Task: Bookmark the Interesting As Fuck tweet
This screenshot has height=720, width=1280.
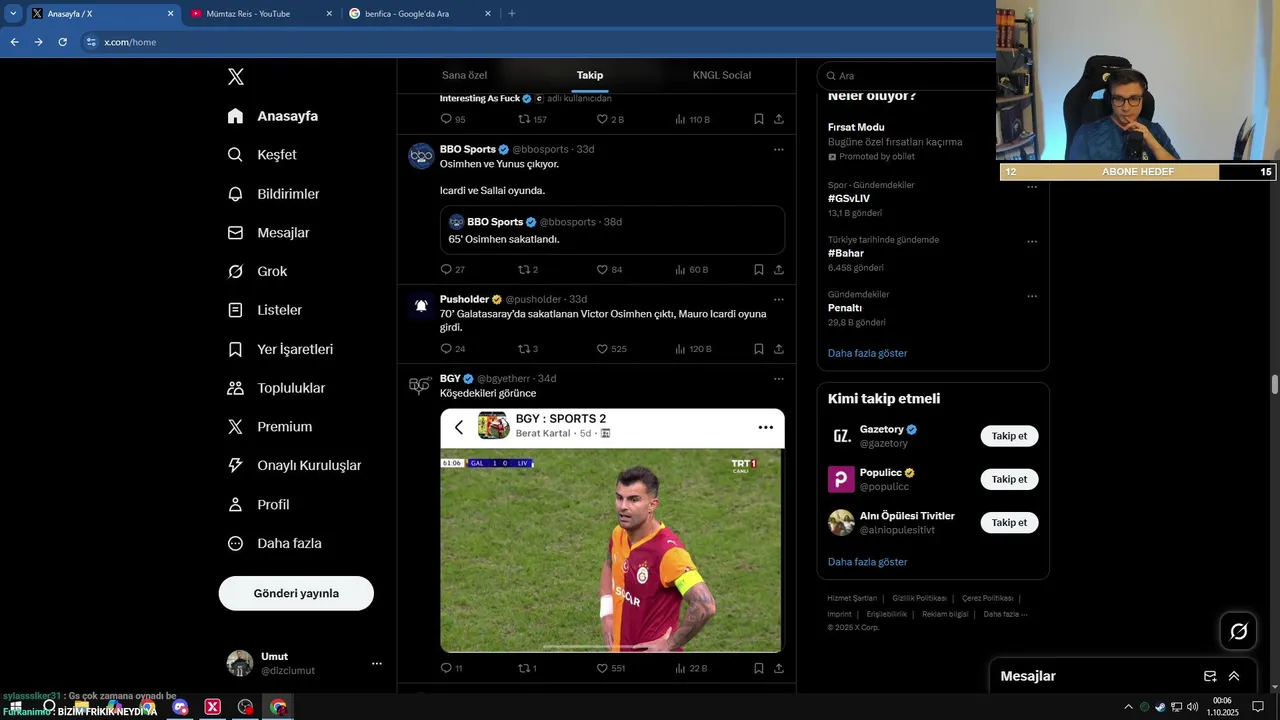Action: 759,119
